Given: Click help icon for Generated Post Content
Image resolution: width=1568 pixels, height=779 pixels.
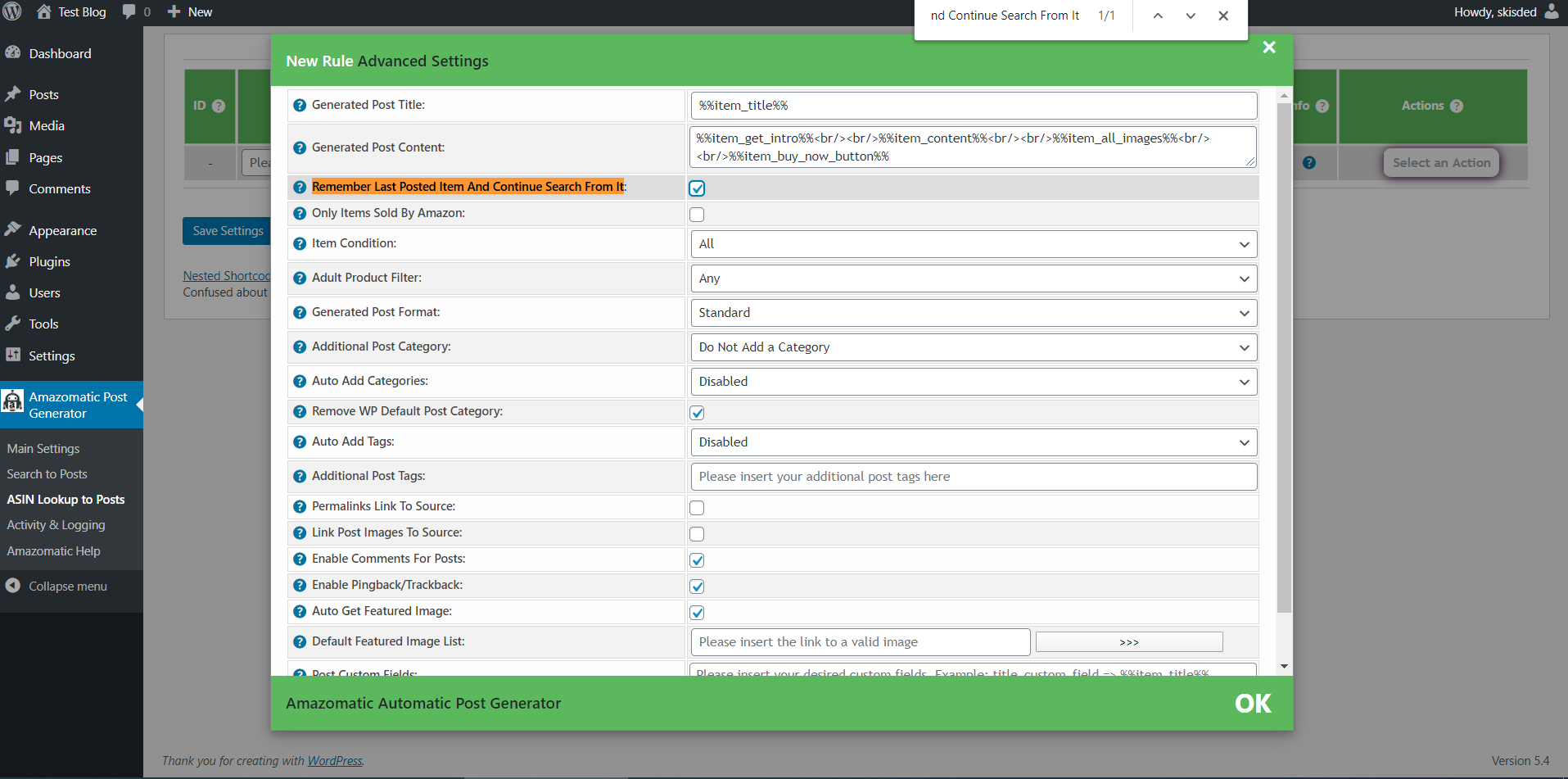Looking at the screenshot, I should coord(300,148).
